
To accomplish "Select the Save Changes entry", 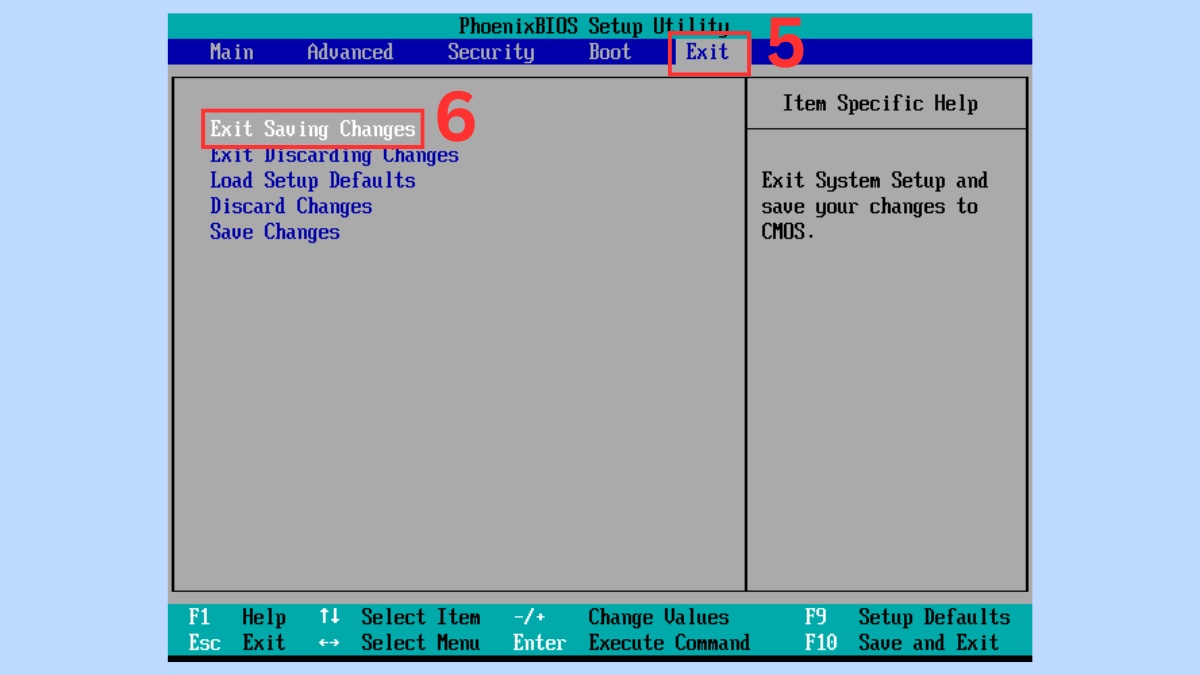I will pyautogui.click(x=275, y=232).
